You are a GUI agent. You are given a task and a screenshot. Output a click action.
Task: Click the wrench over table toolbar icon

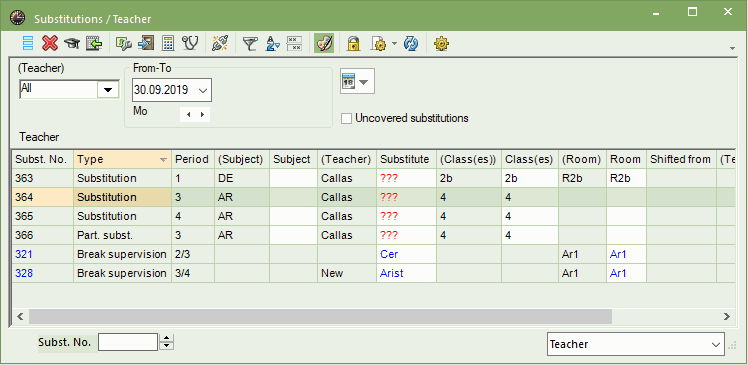point(124,43)
